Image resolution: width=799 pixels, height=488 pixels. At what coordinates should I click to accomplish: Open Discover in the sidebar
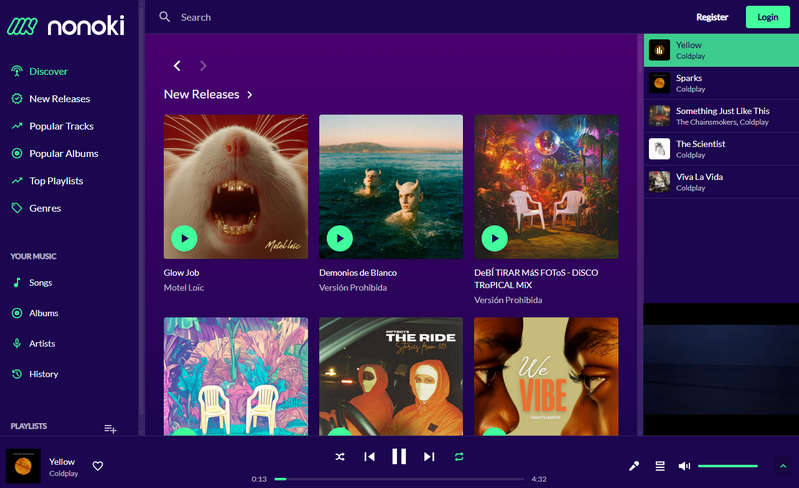[48, 71]
